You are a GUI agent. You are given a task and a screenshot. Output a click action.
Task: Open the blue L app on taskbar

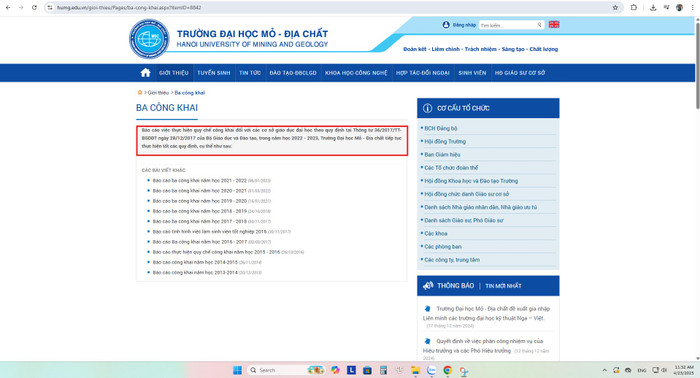tap(351, 370)
